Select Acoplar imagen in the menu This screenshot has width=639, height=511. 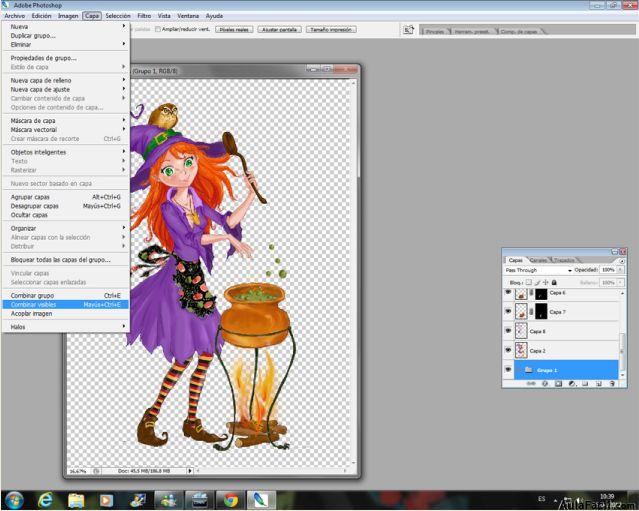(65, 313)
